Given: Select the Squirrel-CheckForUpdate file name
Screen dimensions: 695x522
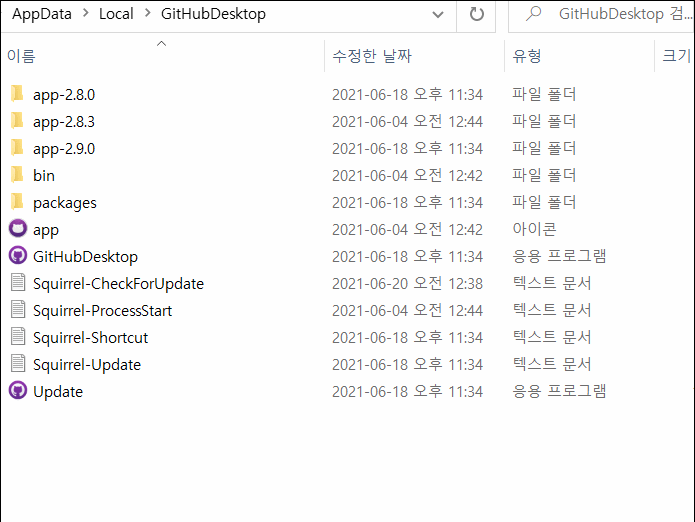Looking at the screenshot, I should pos(118,284).
